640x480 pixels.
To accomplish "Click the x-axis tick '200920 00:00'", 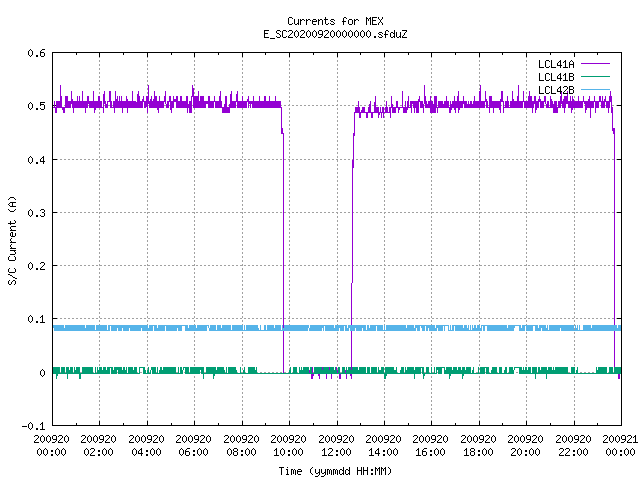I will (51, 446).
